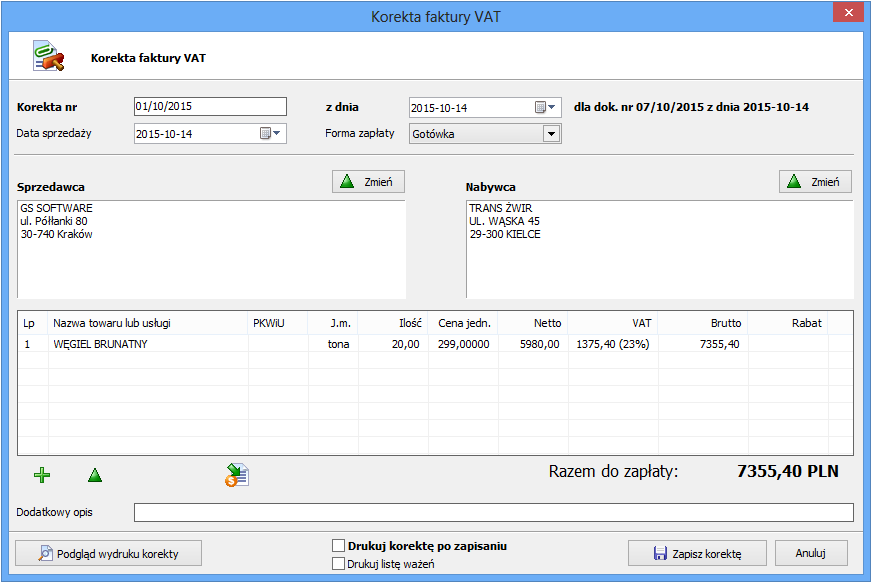871x583 pixels.
Task: Focus the Korekta nr input field
Action: pyautogui.click(x=210, y=107)
